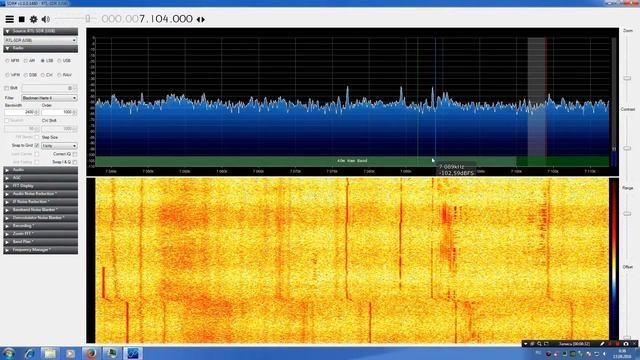Click the 40m Ham Band label bar

[352, 161]
